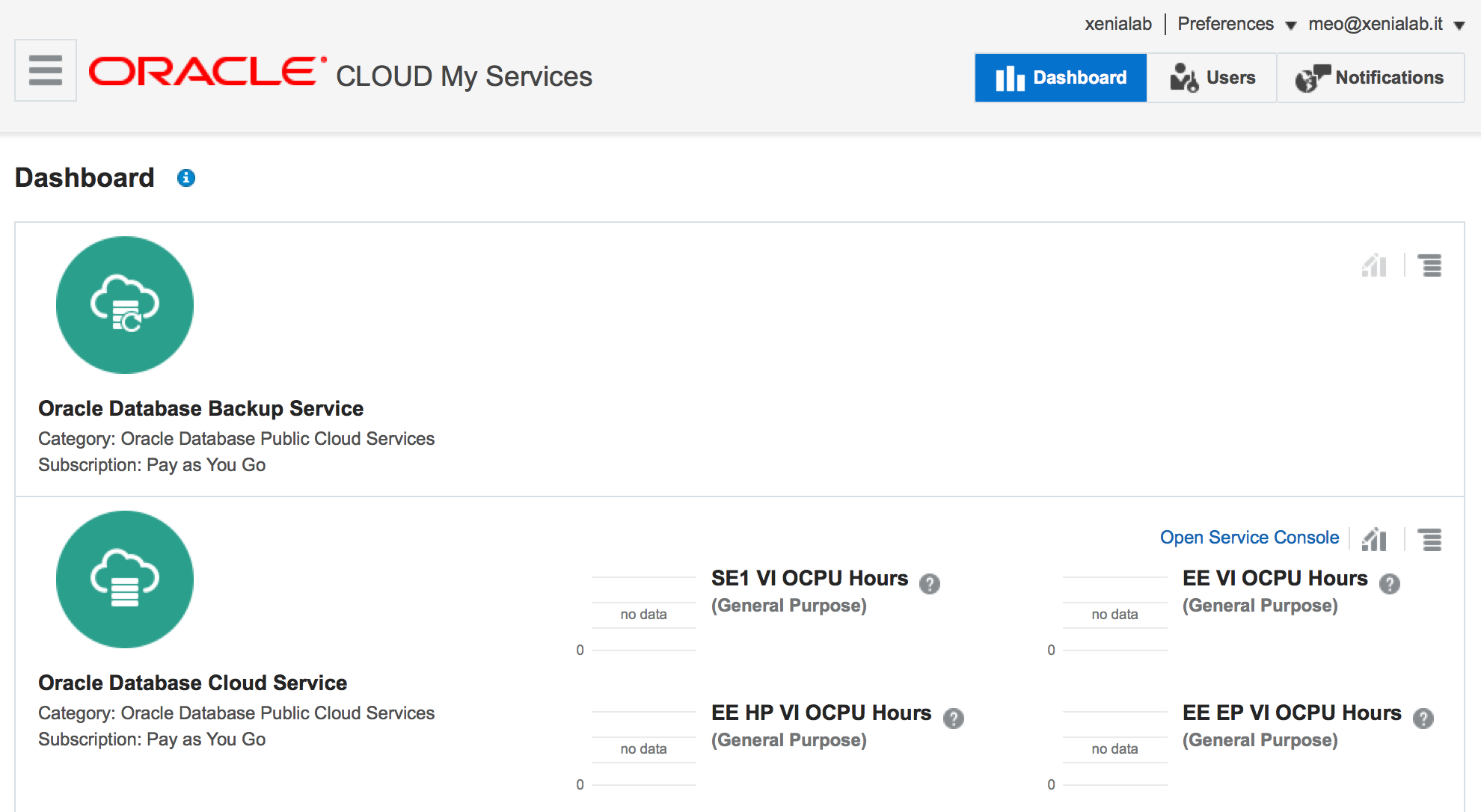Open the Oracle Database Cloud Service title

pos(192,683)
